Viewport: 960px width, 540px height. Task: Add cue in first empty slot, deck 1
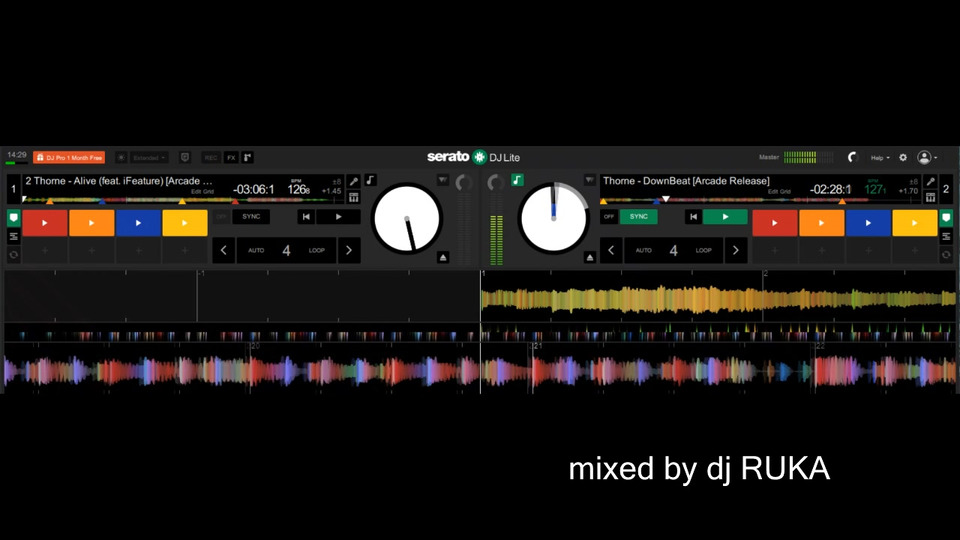coord(45,250)
